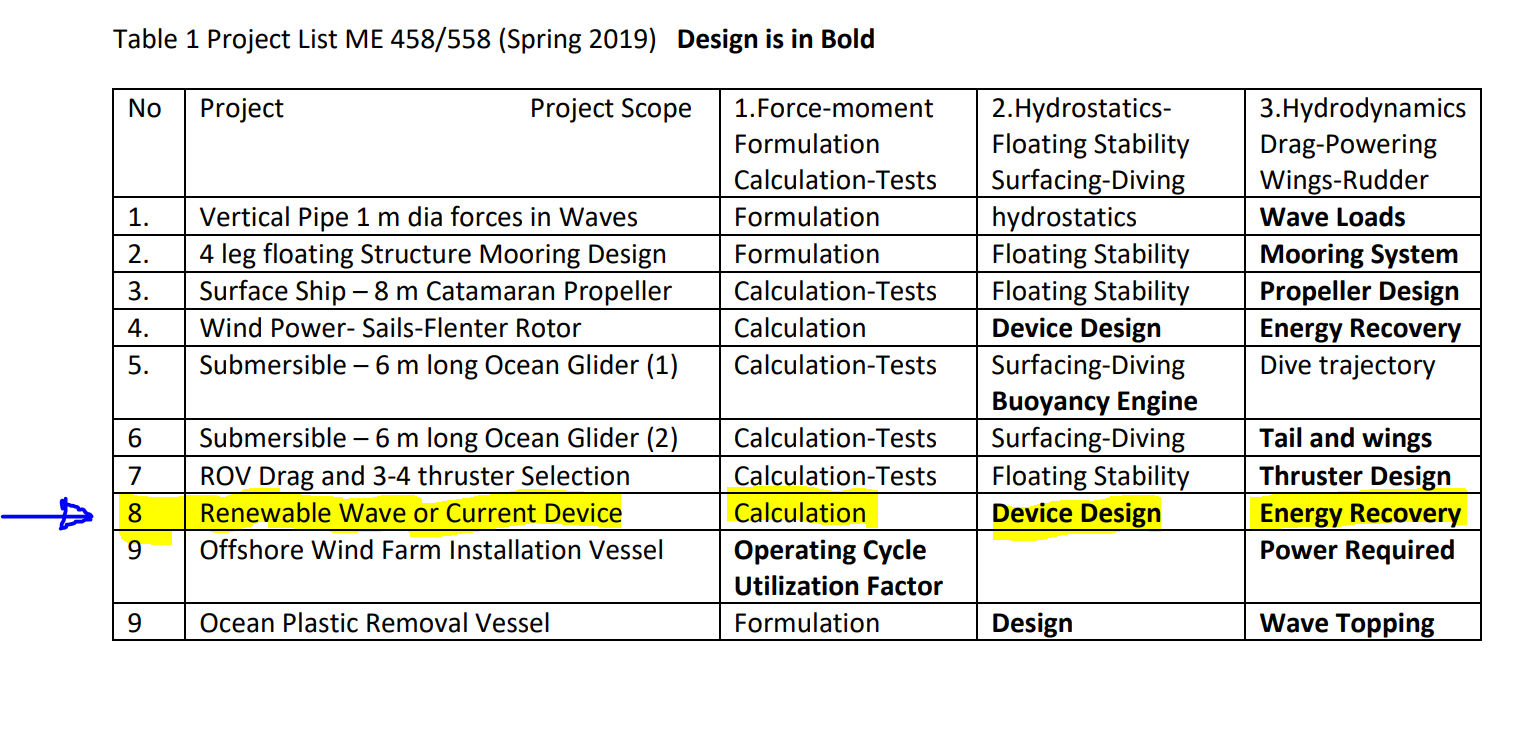Click the highlighted number 8 cell
The height and width of the screenshot is (730, 1538).
(x=148, y=514)
